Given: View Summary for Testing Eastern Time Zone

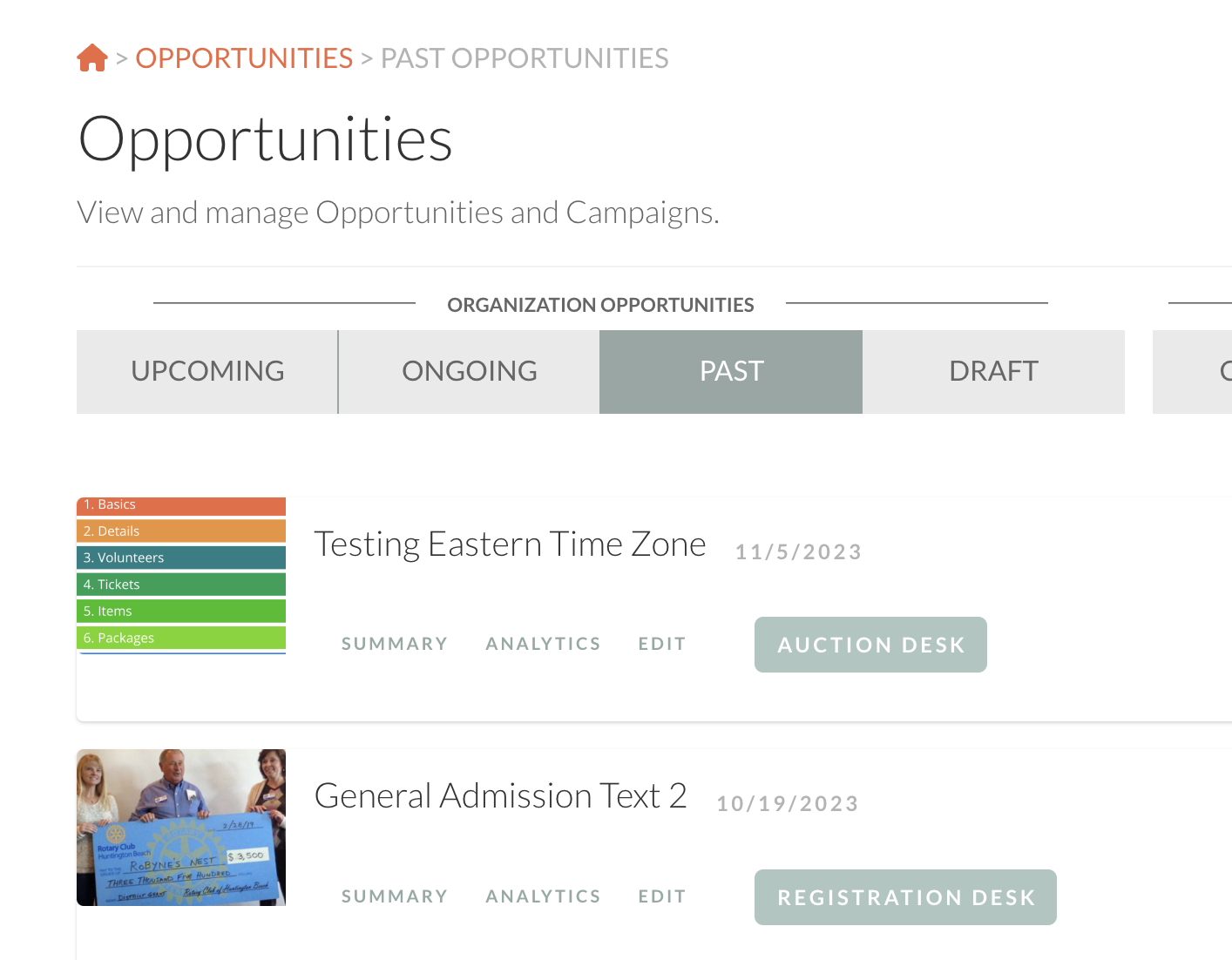Looking at the screenshot, I should coord(395,644).
